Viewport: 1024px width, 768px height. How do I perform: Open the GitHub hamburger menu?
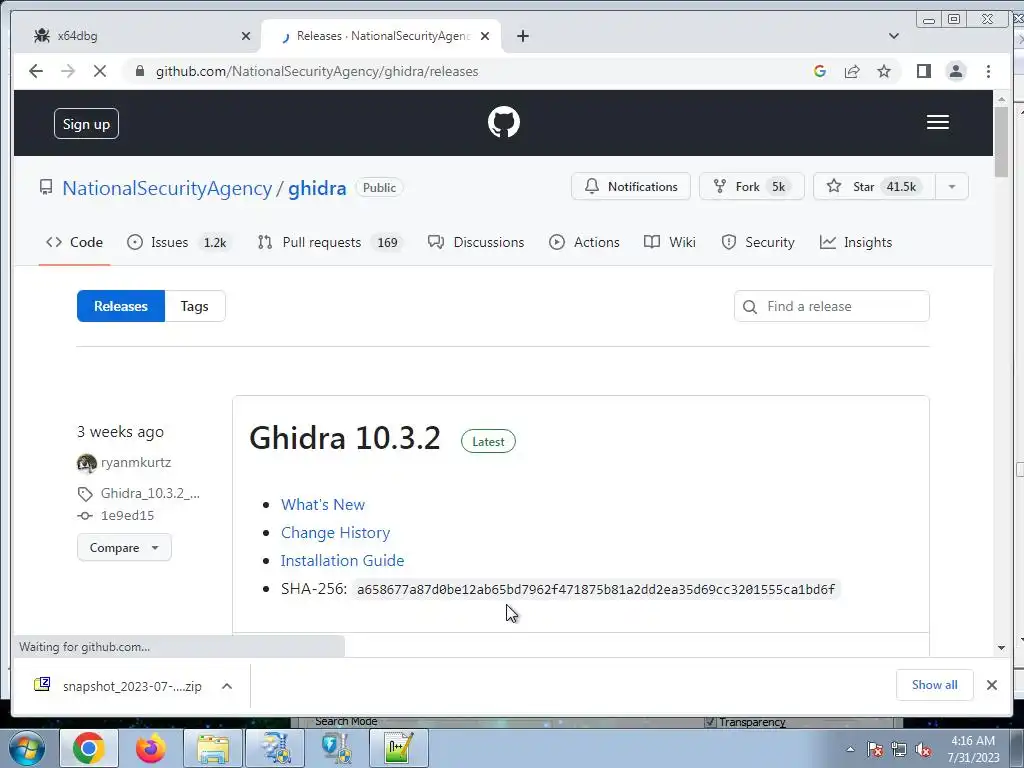point(938,122)
